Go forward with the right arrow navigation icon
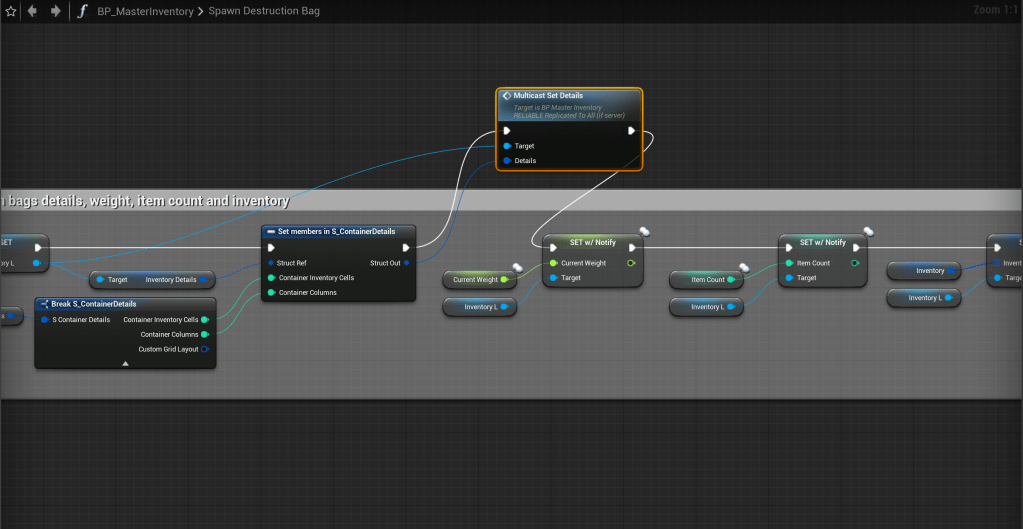1023x529 pixels. point(55,11)
